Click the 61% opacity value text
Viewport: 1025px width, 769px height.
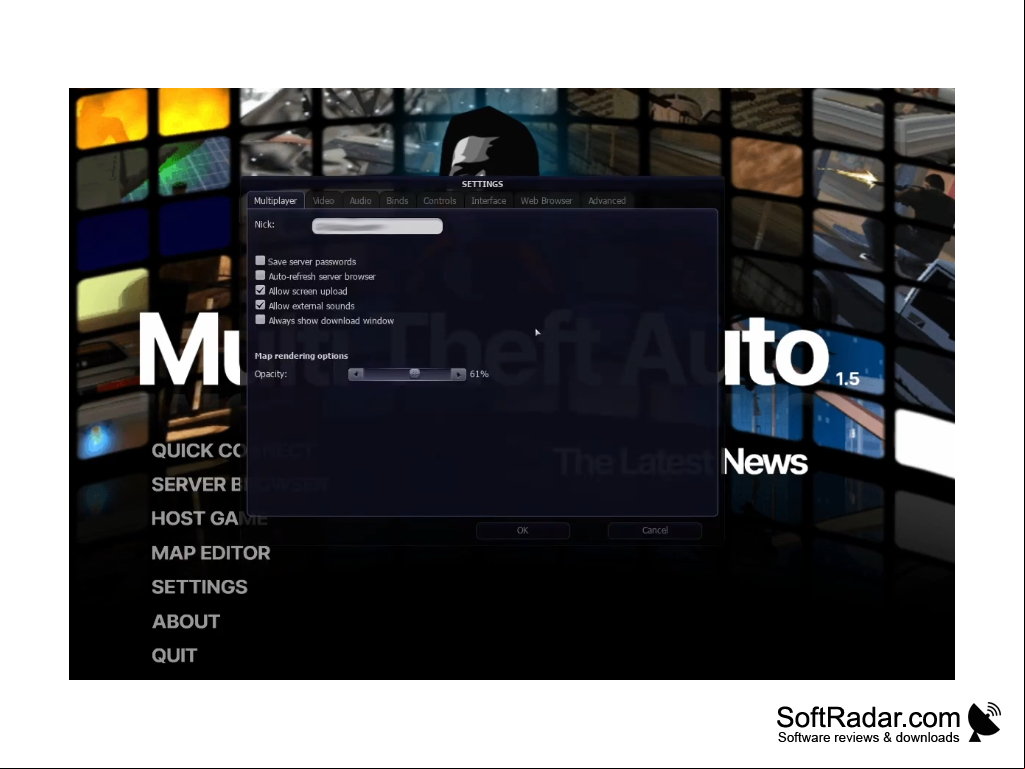point(479,374)
